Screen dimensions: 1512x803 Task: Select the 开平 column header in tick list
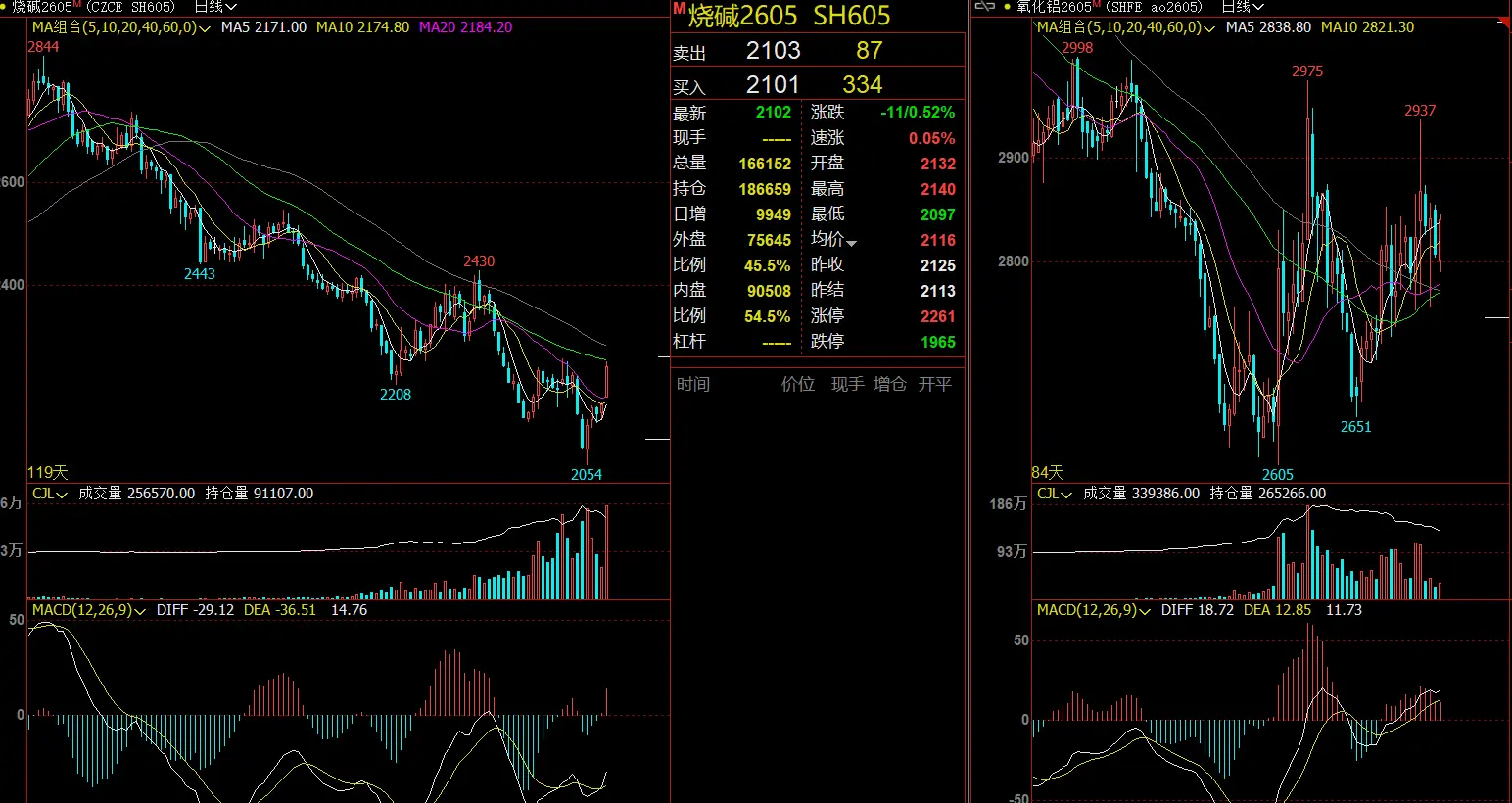934,384
